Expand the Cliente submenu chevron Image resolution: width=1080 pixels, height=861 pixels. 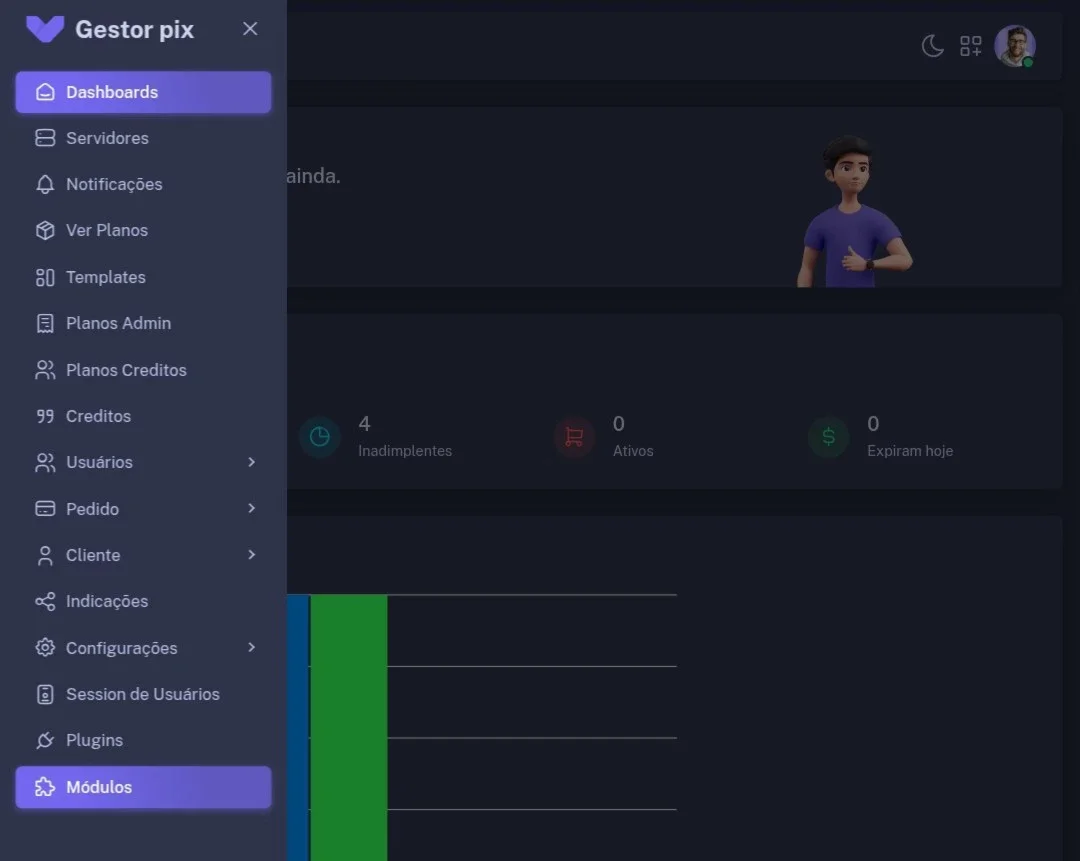251,554
